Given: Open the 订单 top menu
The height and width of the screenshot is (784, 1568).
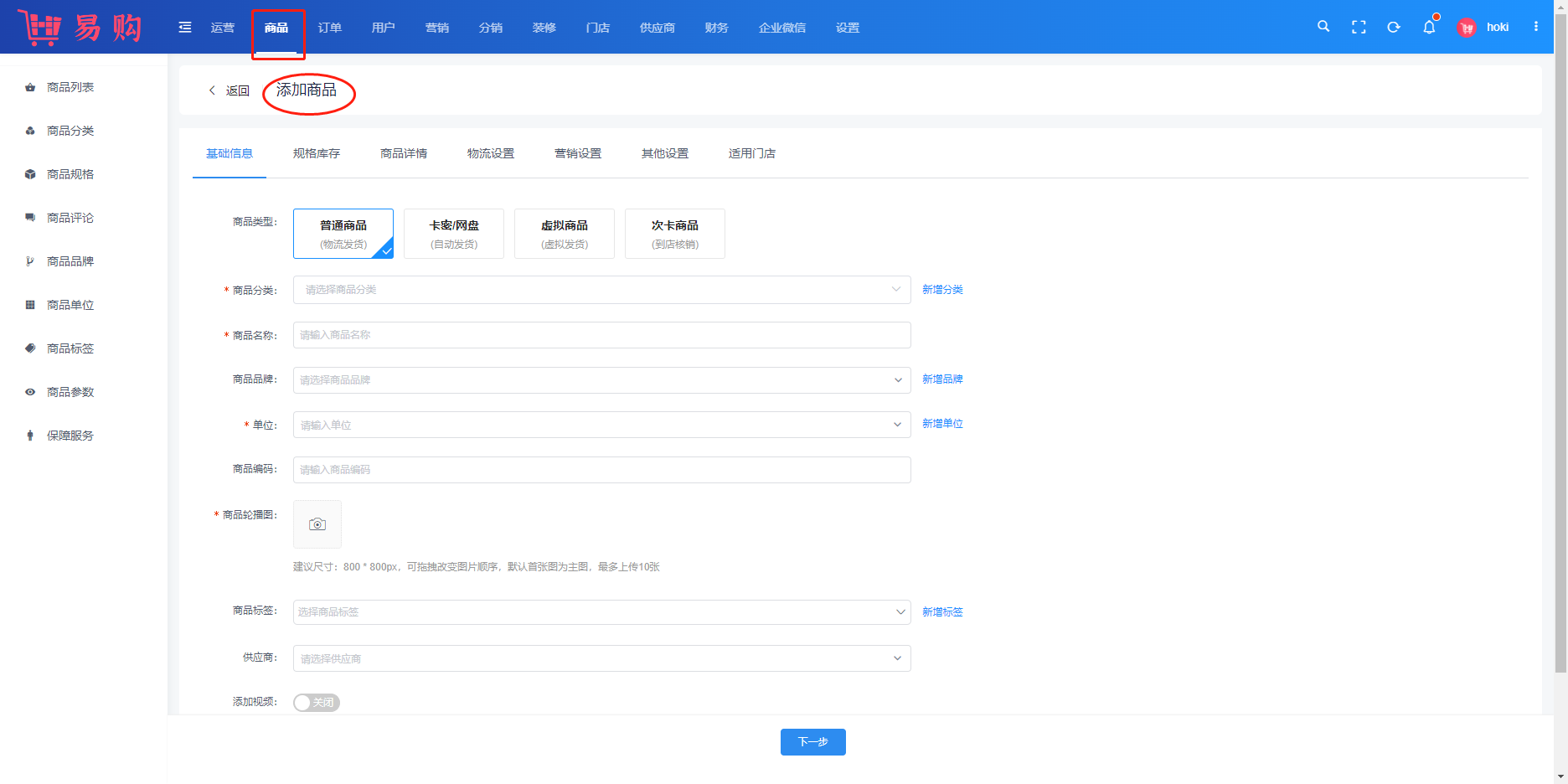Looking at the screenshot, I should [330, 28].
